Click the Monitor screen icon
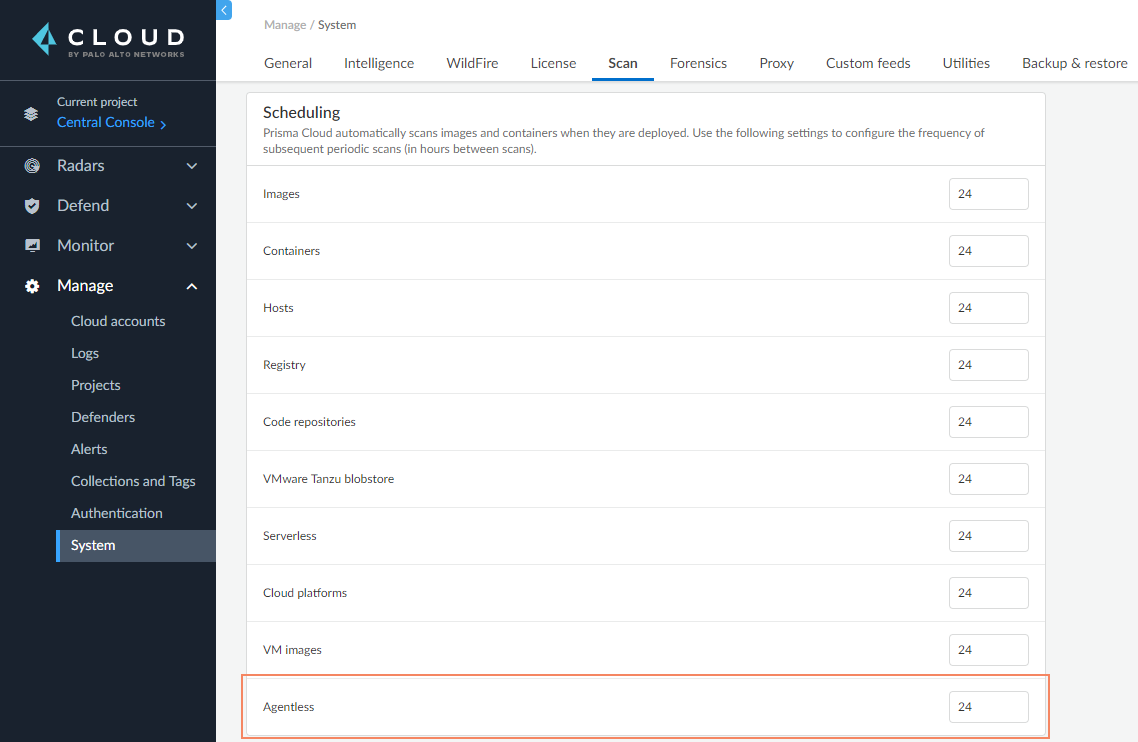 tap(32, 245)
